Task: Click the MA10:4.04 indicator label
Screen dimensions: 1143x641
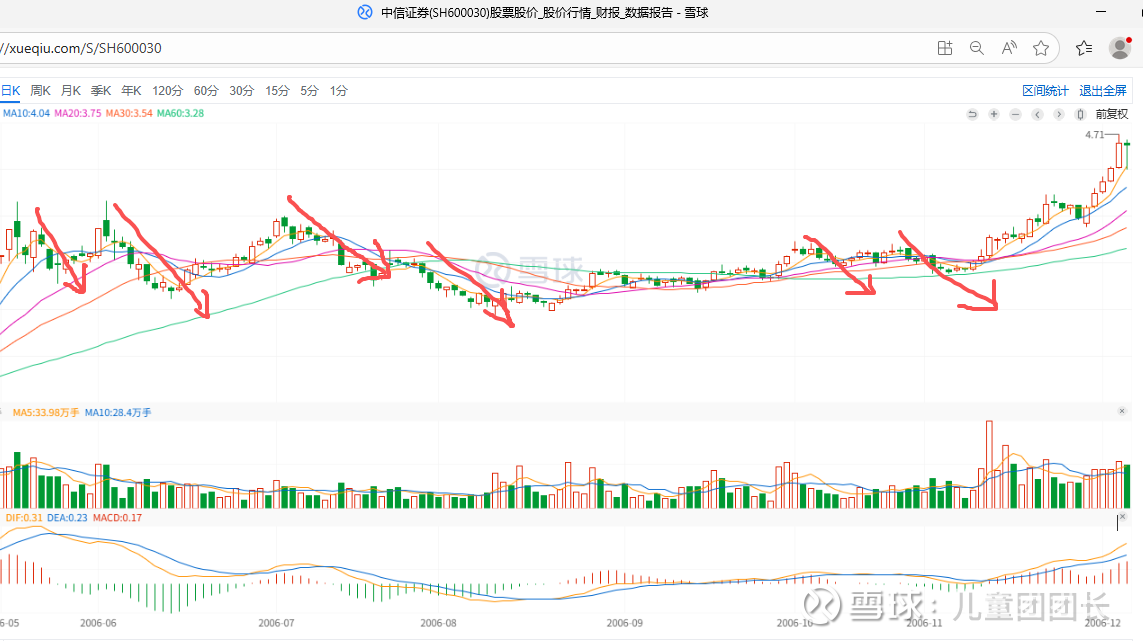Action: [26, 113]
